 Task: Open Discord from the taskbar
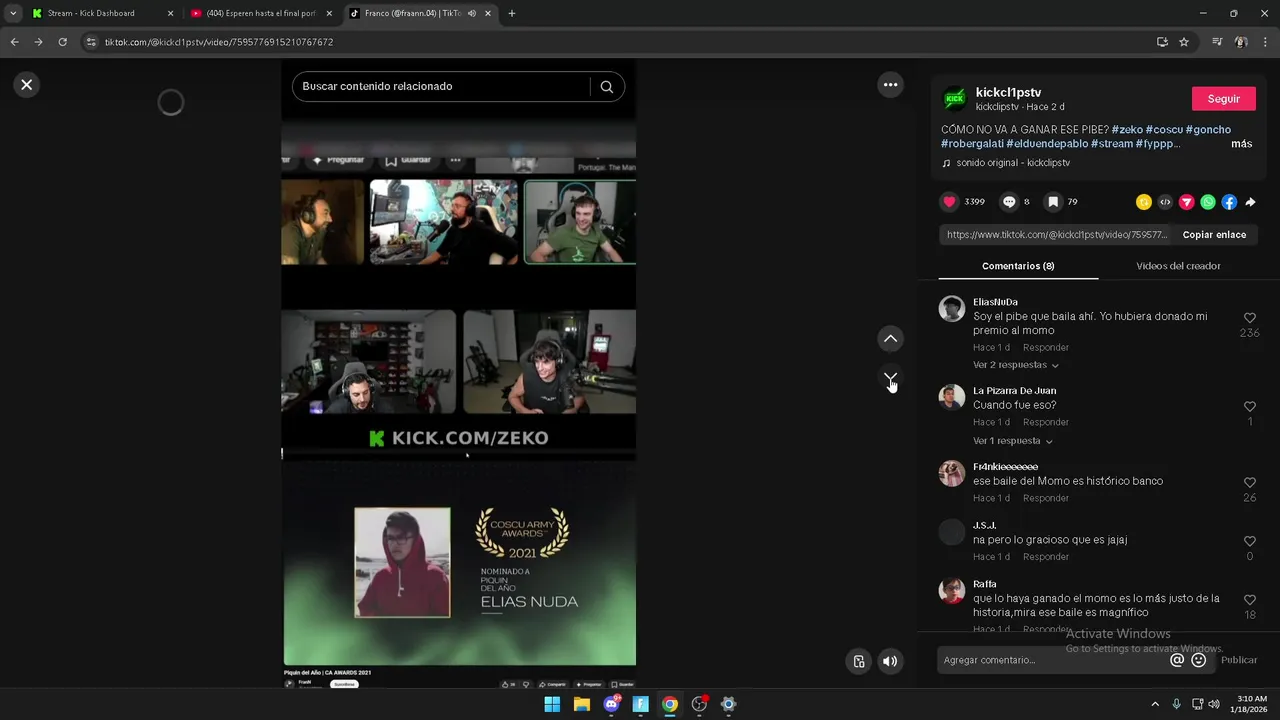(x=611, y=704)
